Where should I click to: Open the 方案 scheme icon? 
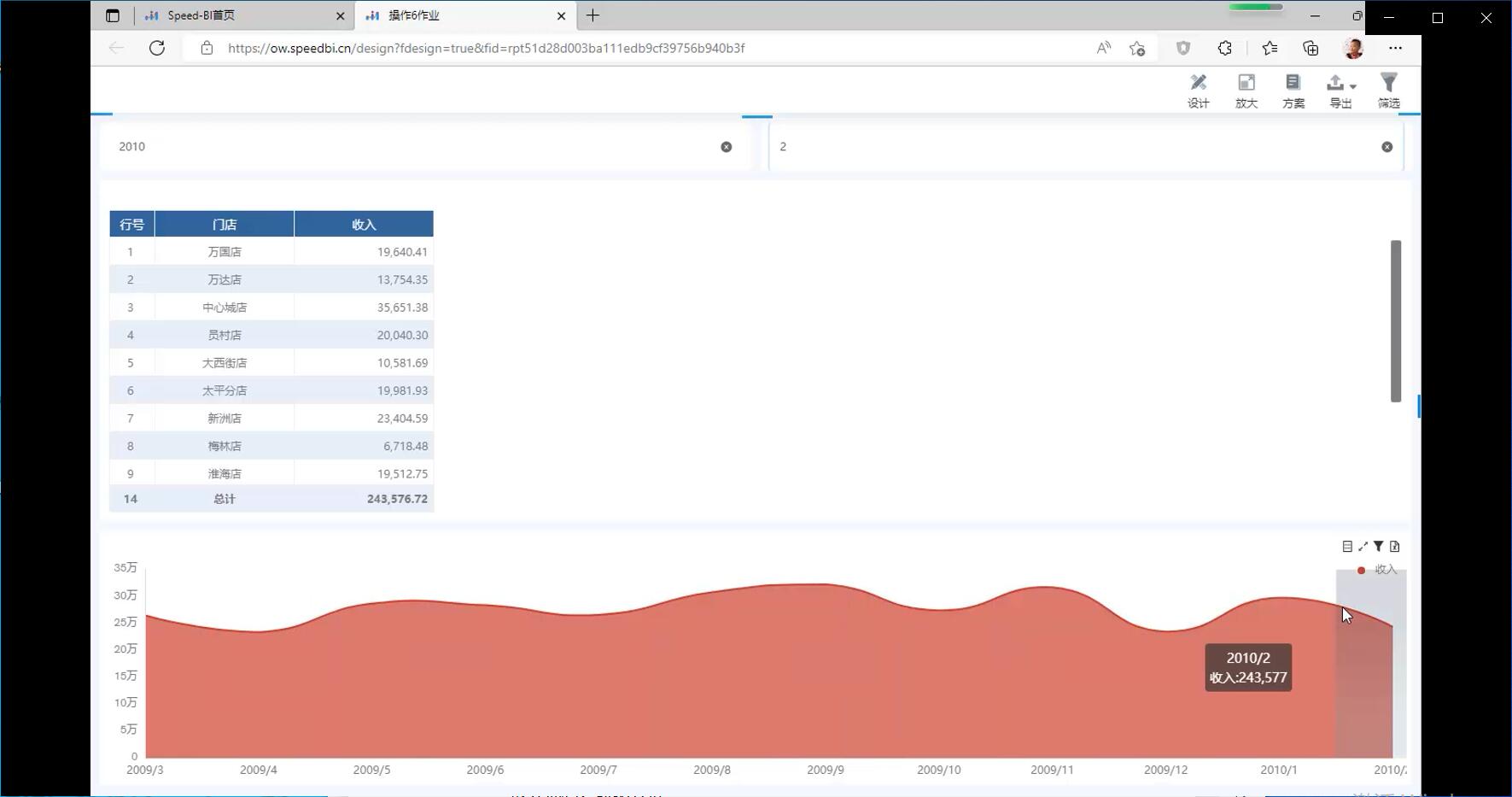pos(1293,91)
